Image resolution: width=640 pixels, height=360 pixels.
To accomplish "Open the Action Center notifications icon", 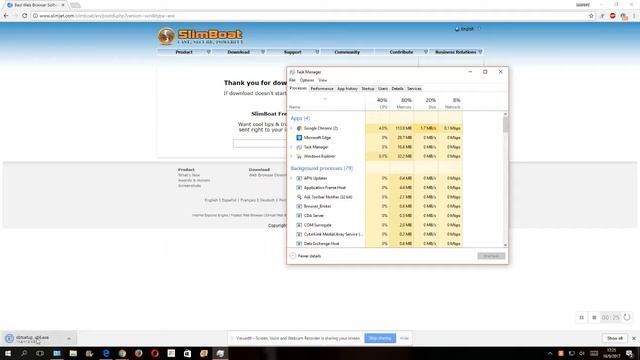I will (630, 353).
